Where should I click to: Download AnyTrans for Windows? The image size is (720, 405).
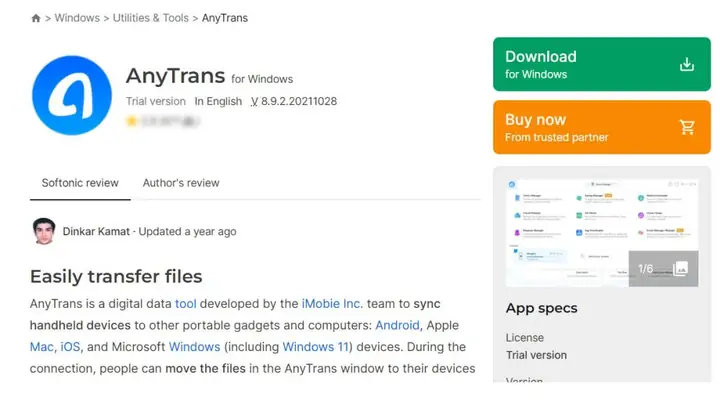pyautogui.click(x=602, y=64)
